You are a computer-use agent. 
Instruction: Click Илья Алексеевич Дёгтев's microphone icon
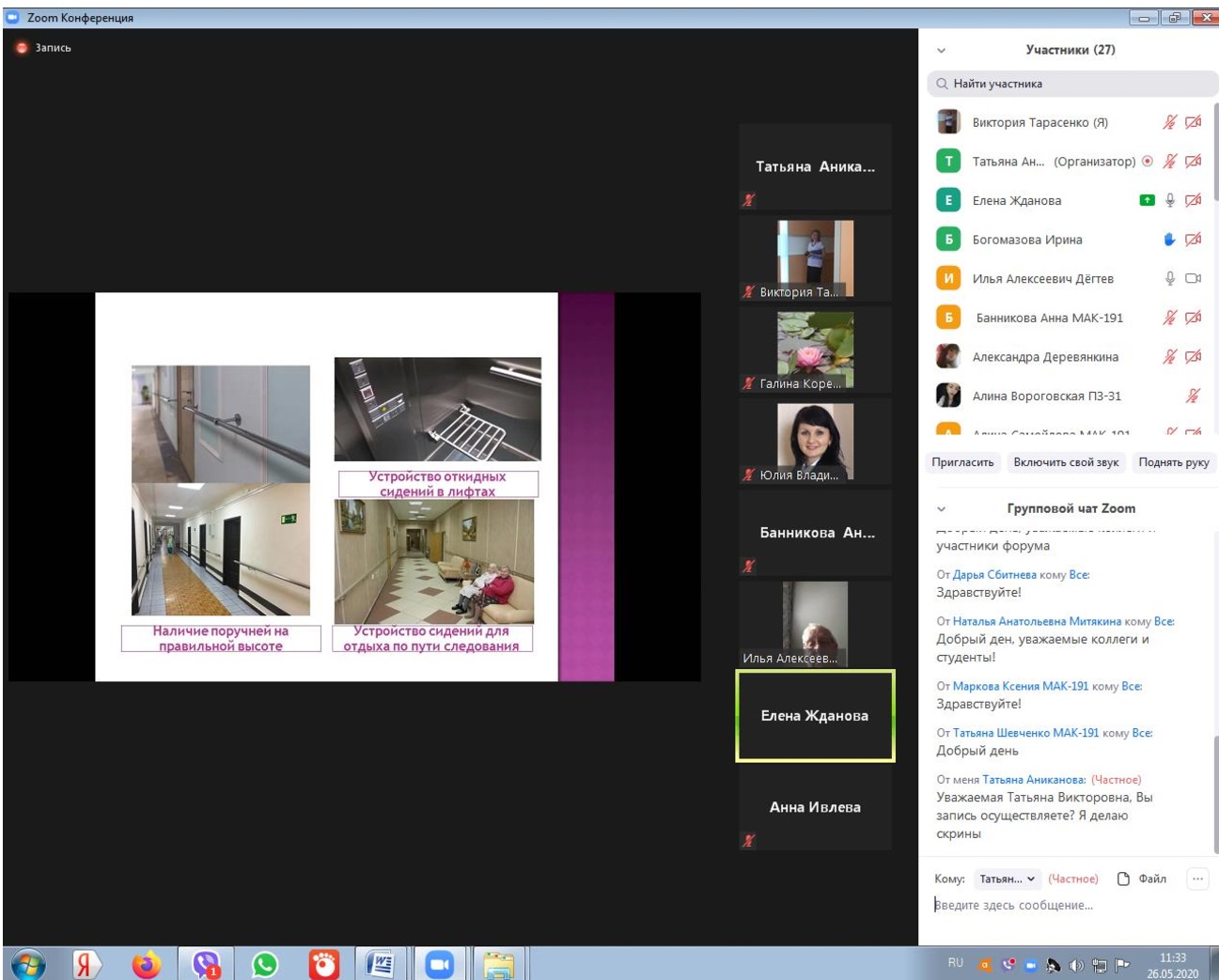coord(1170,278)
